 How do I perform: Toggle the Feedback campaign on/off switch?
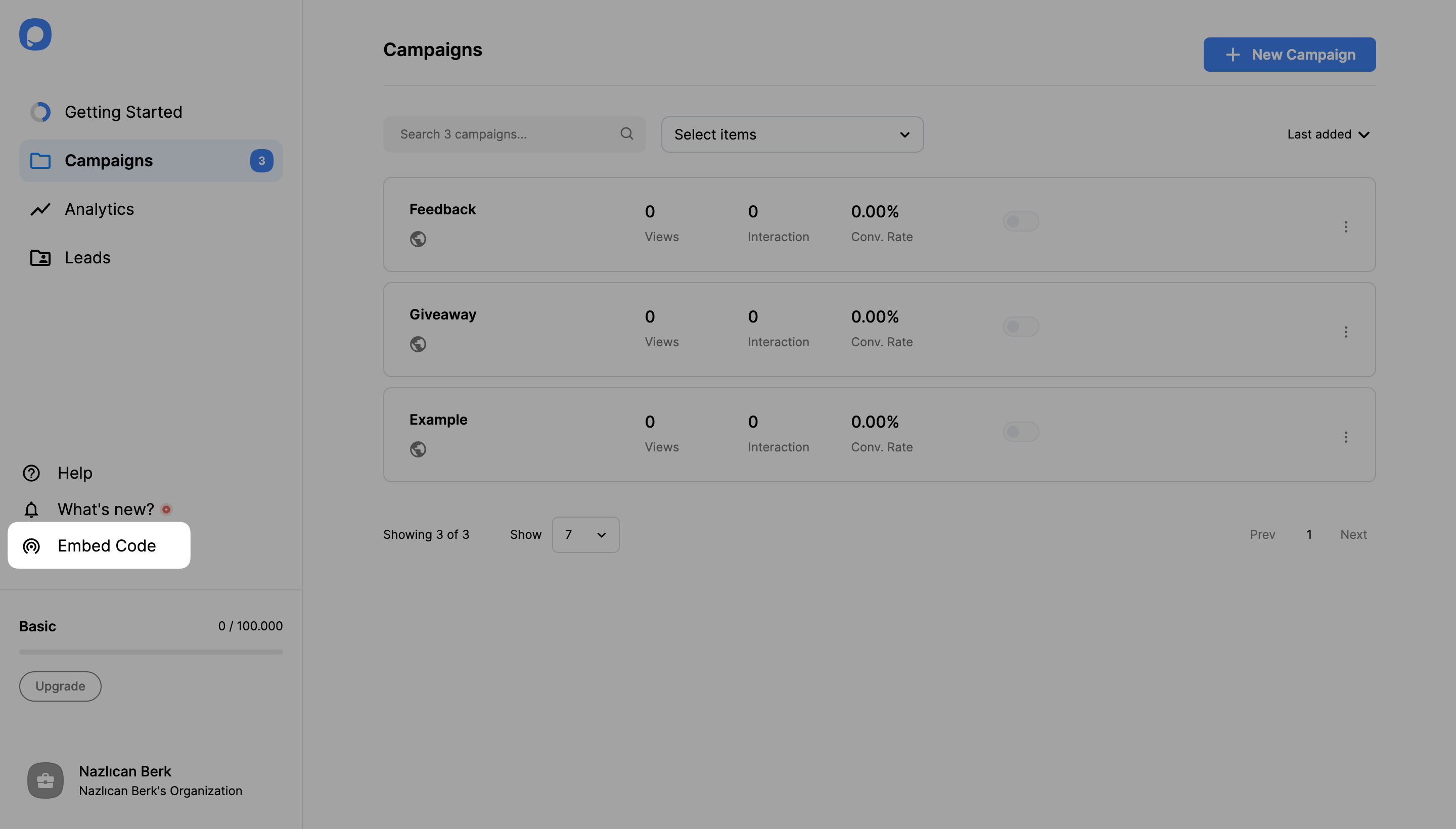(x=1021, y=221)
